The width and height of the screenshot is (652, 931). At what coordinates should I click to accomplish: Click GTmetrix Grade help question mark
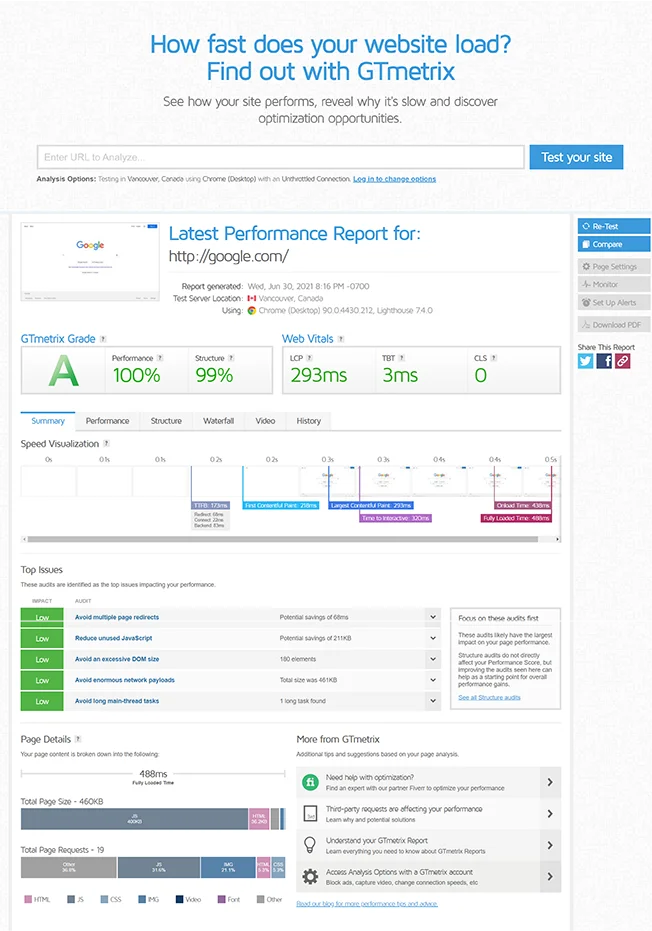click(x=103, y=339)
